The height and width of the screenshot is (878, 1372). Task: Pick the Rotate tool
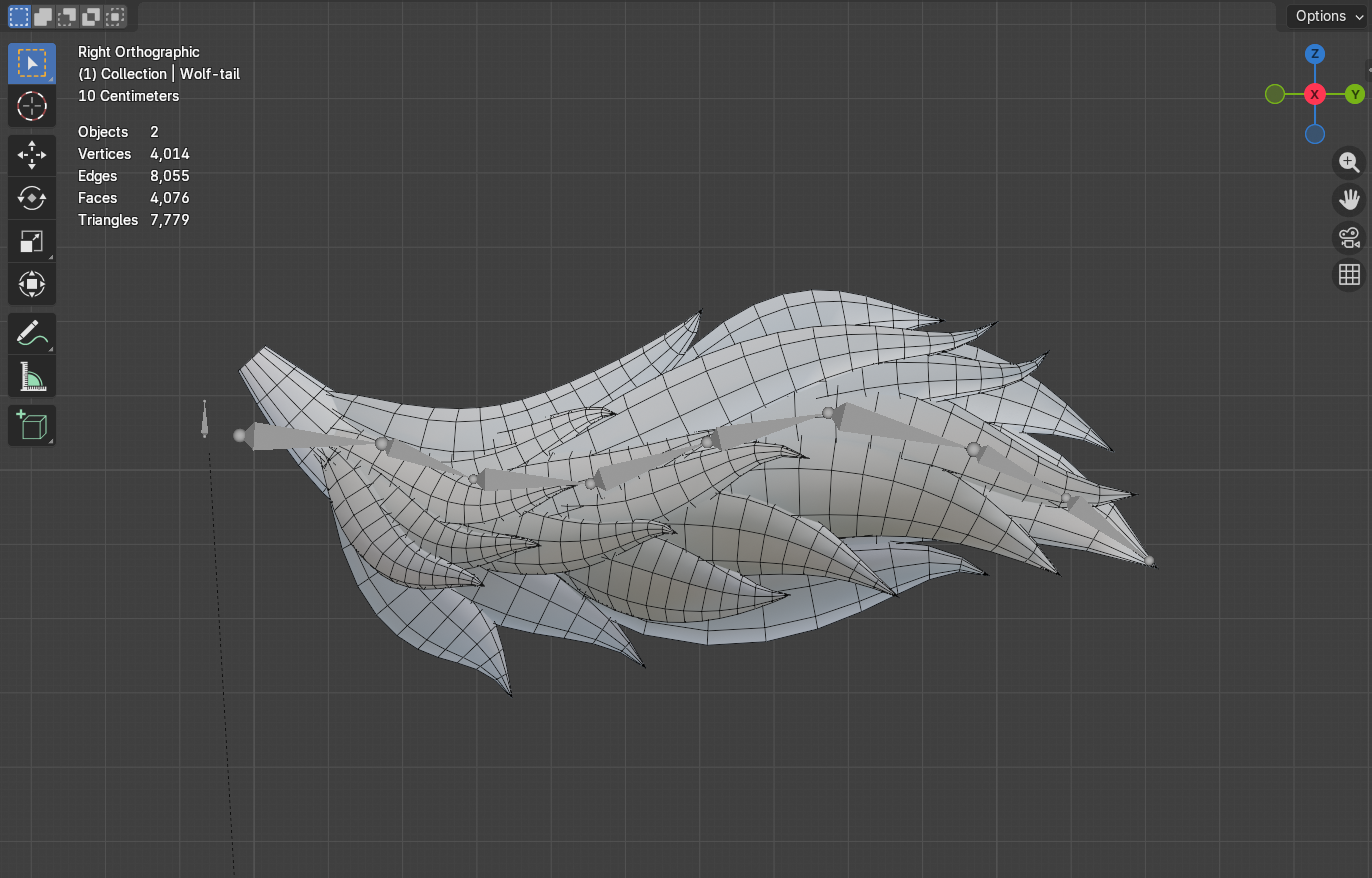tap(32, 198)
